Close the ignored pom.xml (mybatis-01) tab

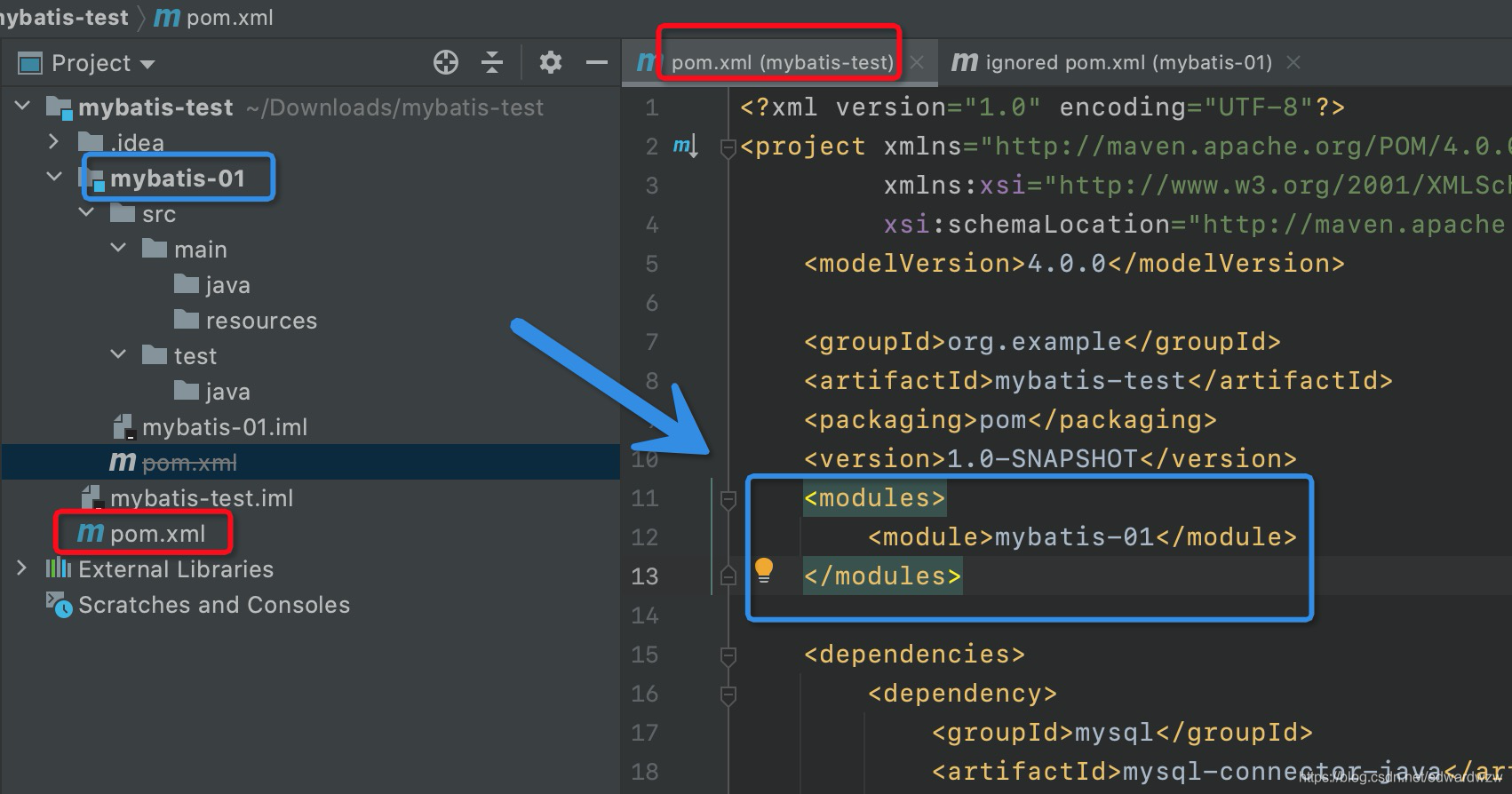1293,62
